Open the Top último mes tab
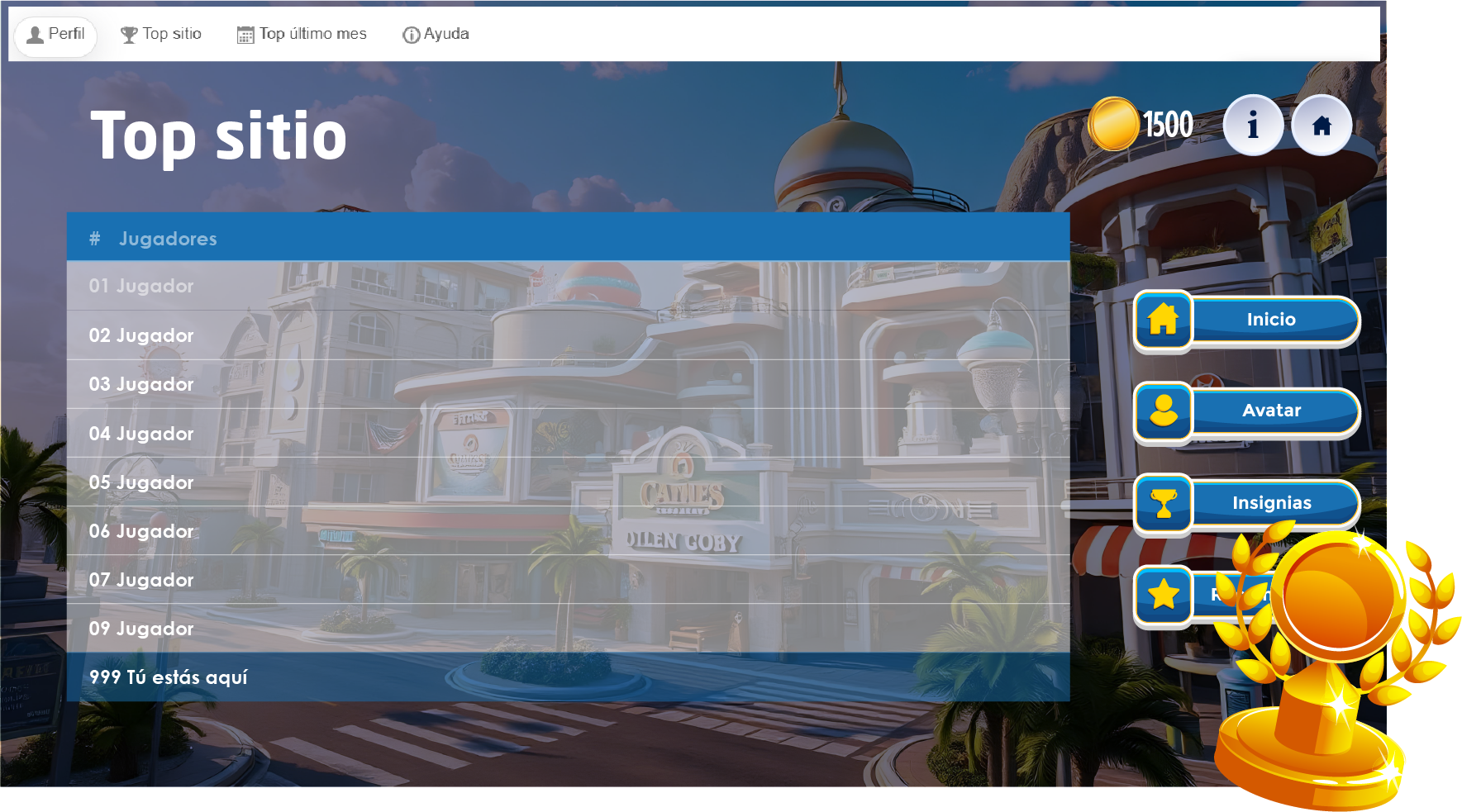This screenshot has height=812, width=1462. pyautogui.click(x=302, y=35)
